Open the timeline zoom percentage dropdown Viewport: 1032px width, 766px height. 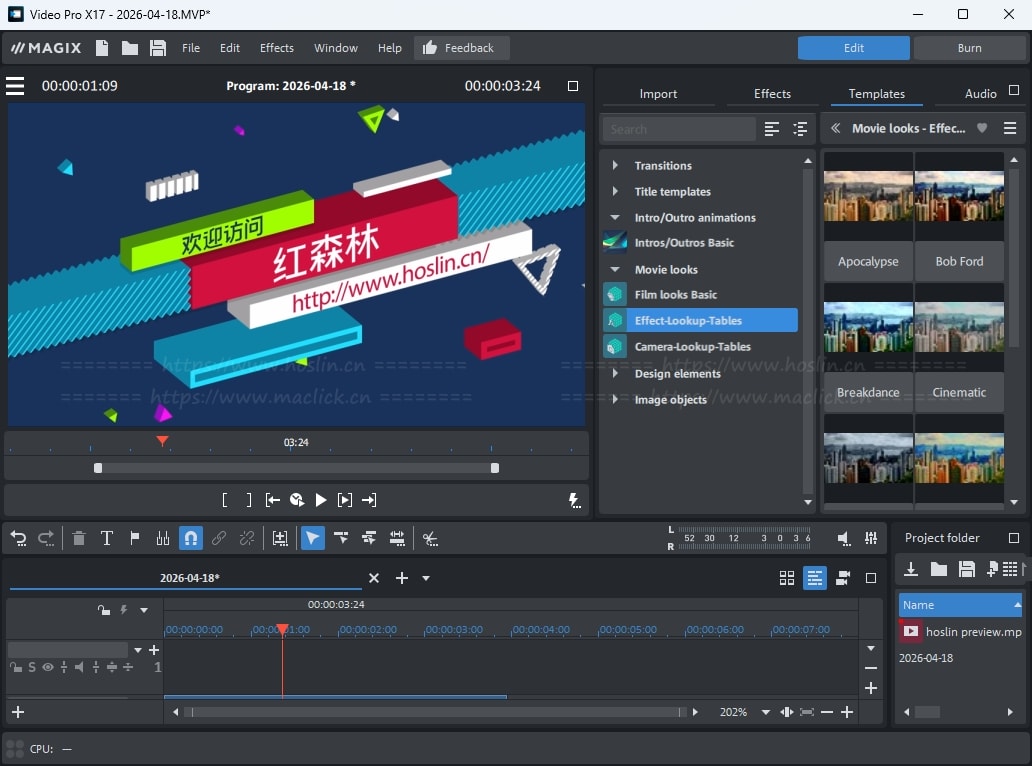click(765, 712)
